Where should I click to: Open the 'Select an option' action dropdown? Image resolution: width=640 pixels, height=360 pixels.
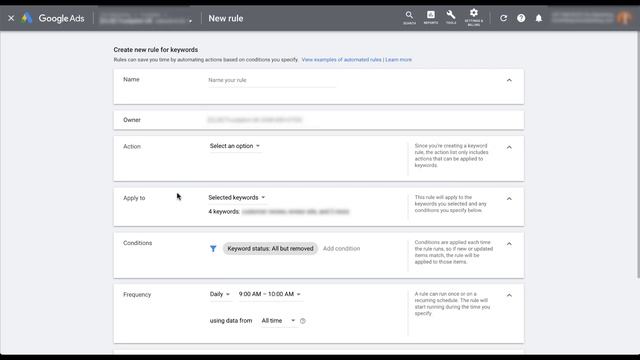[235, 146]
